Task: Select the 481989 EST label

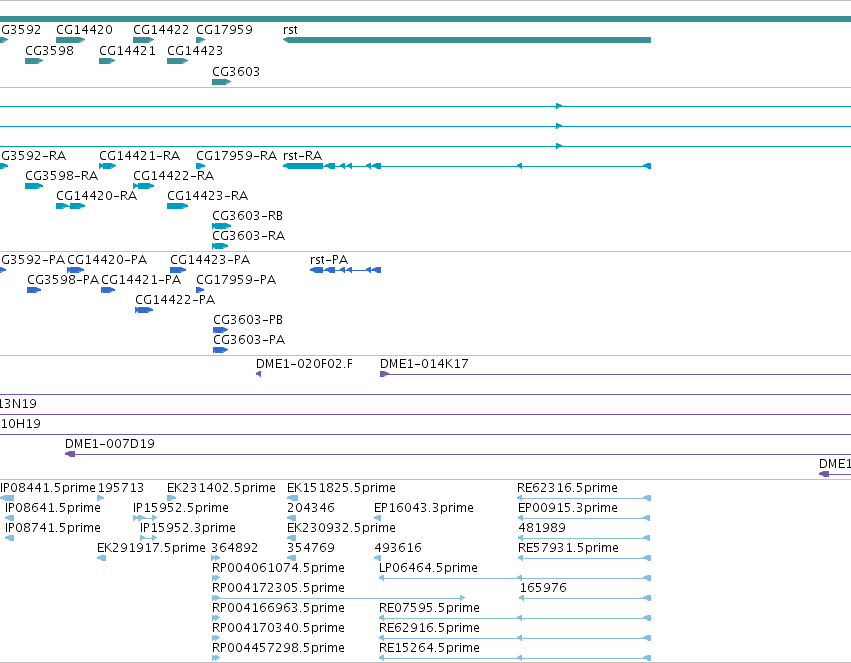Action: pos(542,528)
